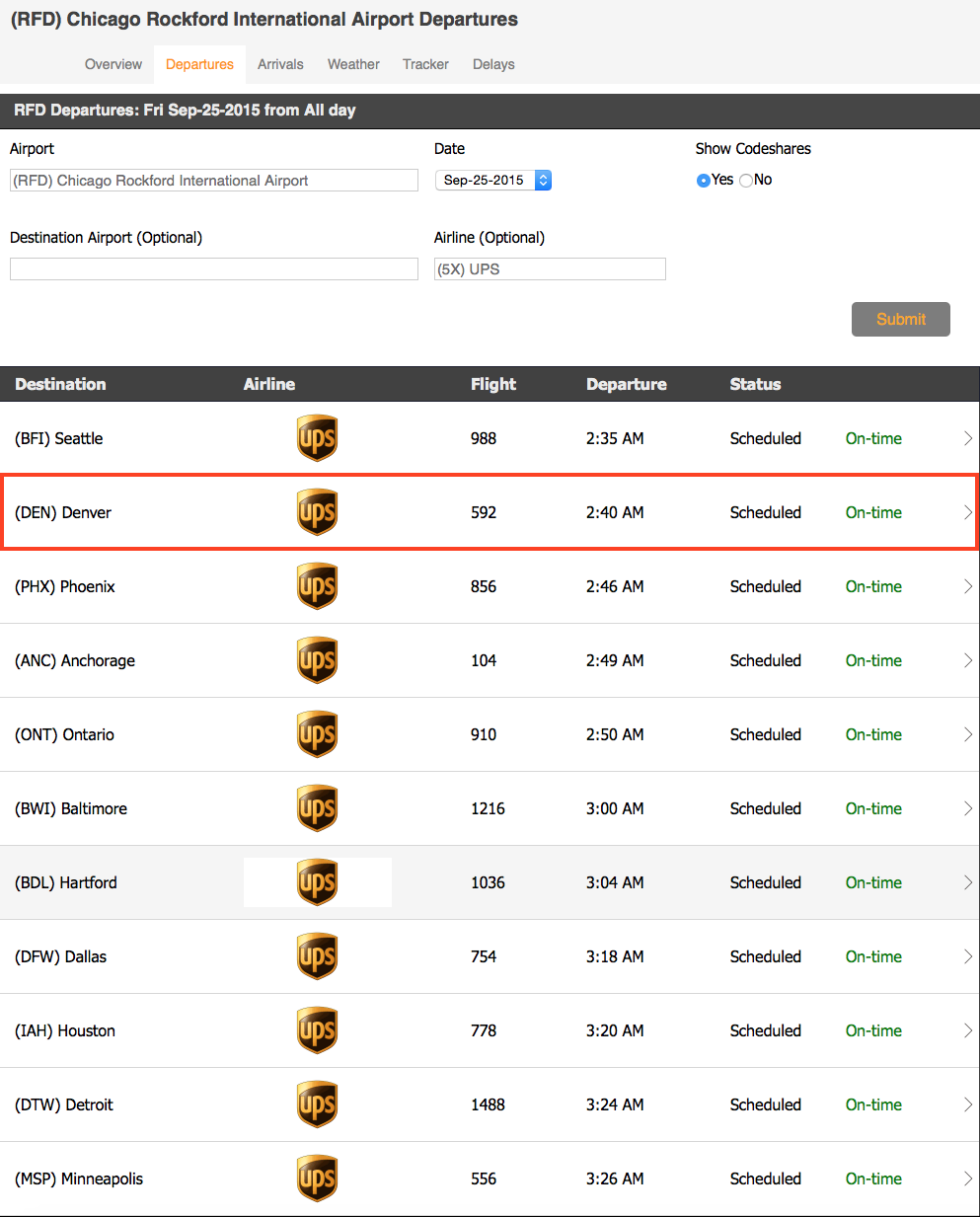This screenshot has height=1217, width=980.
Task: Open the (DTW) Detroit destination
Action: 64,1104
